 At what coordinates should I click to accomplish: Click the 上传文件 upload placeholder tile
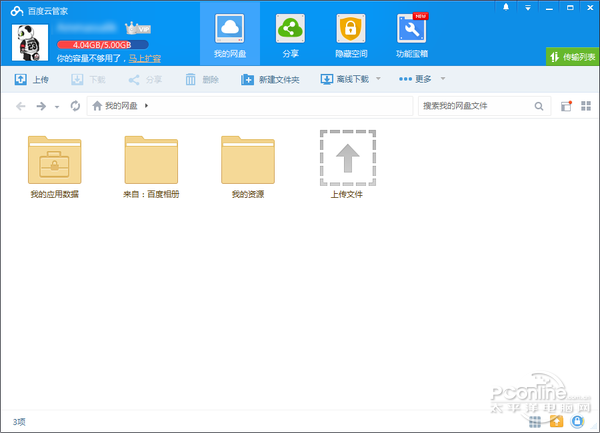[x=347, y=160]
